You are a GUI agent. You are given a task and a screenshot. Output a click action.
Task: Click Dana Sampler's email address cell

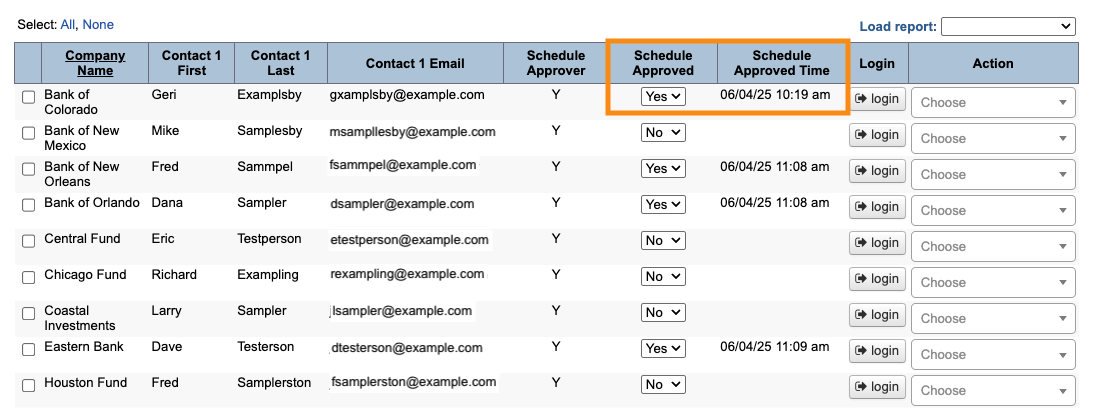(402, 204)
